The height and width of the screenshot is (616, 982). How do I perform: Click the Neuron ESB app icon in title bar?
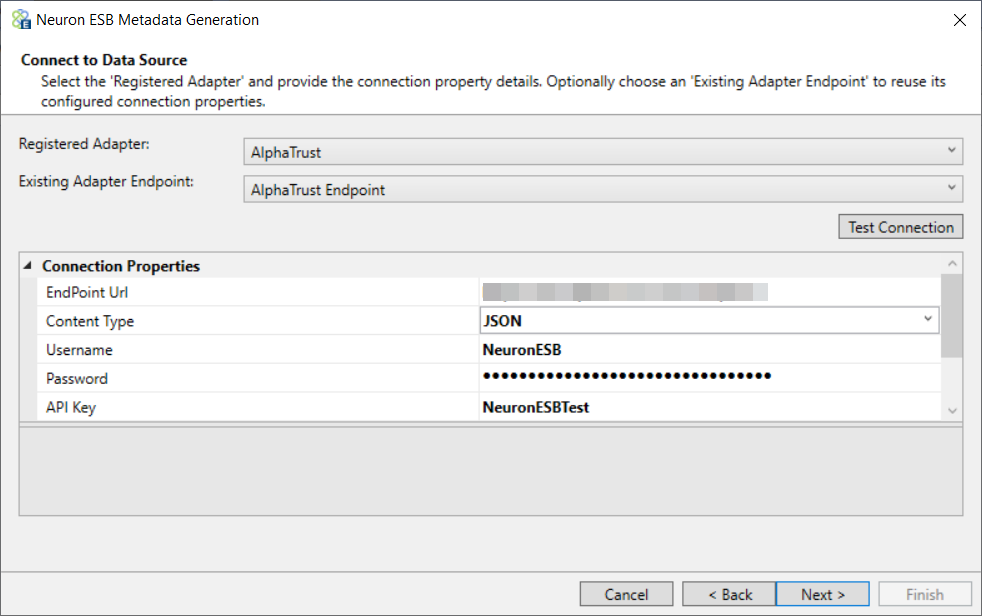tap(21, 19)
